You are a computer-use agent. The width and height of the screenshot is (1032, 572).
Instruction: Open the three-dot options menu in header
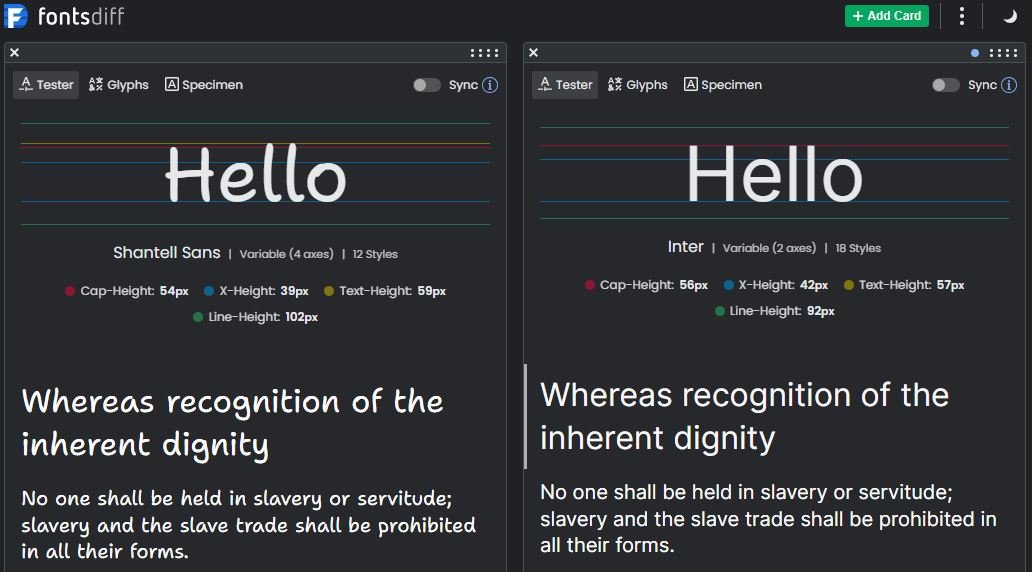(x=961, y=16)
